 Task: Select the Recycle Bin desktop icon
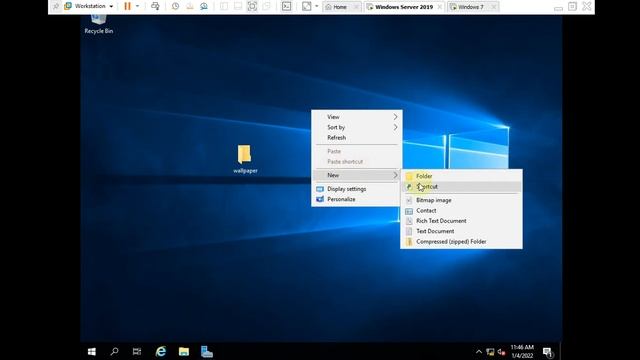point(99,24)
